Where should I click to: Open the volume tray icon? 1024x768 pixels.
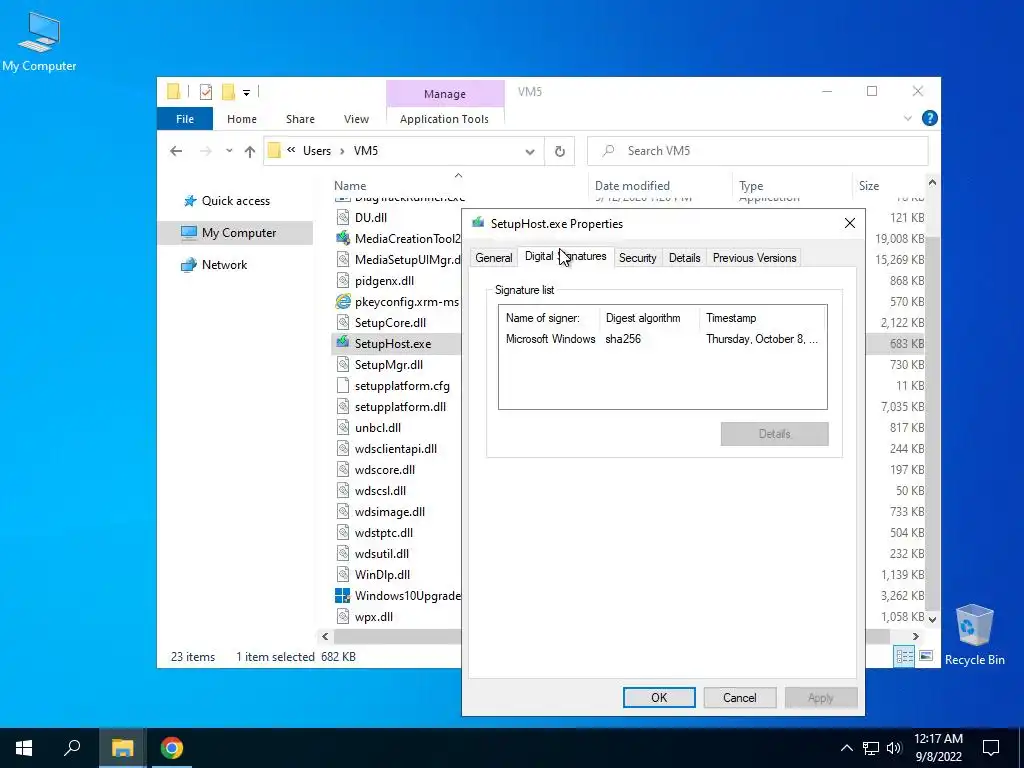[x=894, y=748]
